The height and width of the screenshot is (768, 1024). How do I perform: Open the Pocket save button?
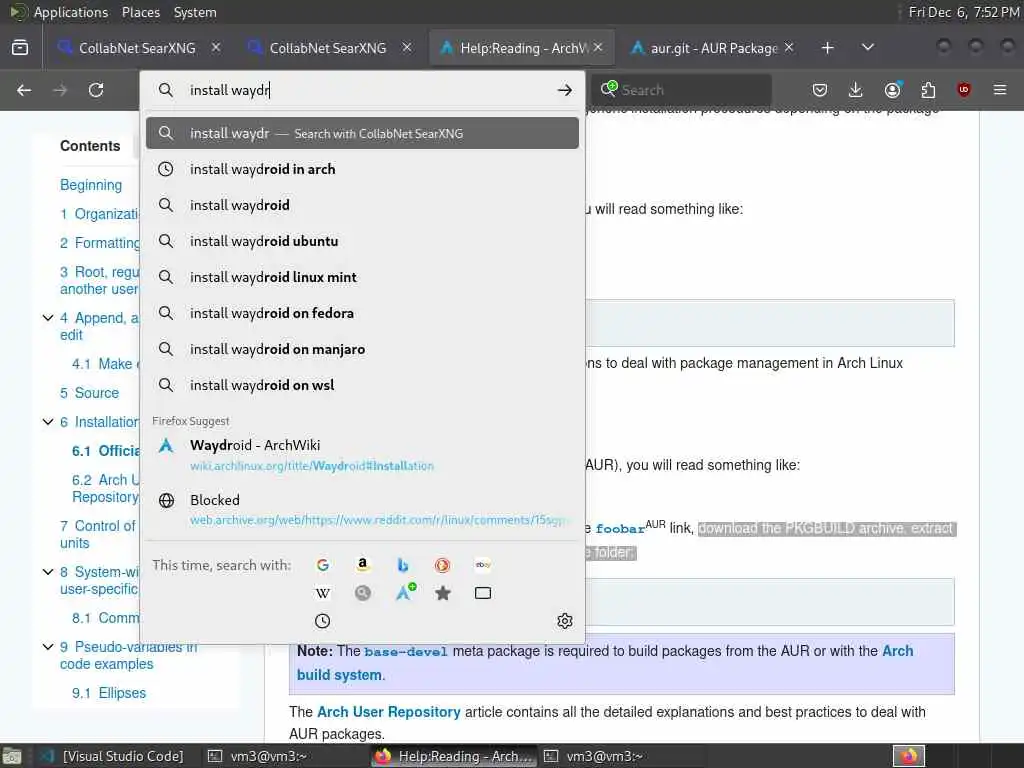click(820, 90)
